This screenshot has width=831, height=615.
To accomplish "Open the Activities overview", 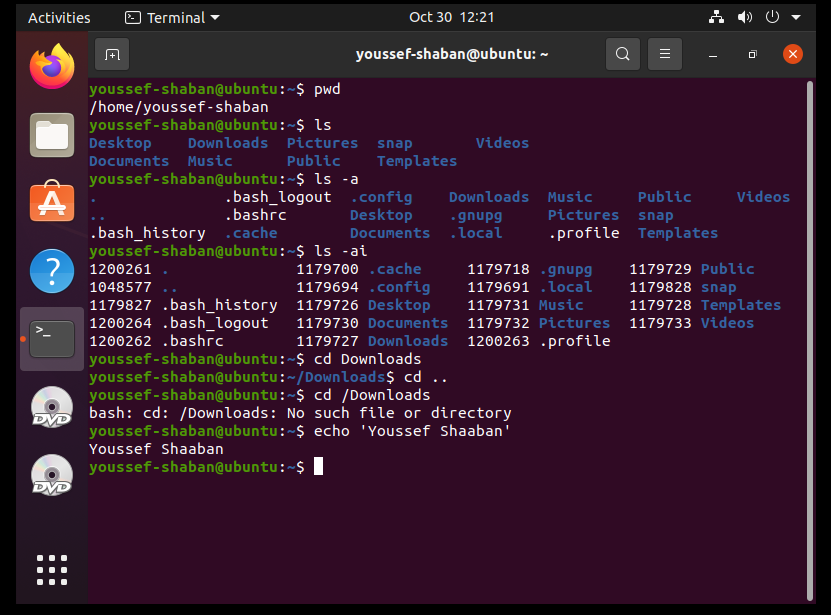I will [59, 17].
